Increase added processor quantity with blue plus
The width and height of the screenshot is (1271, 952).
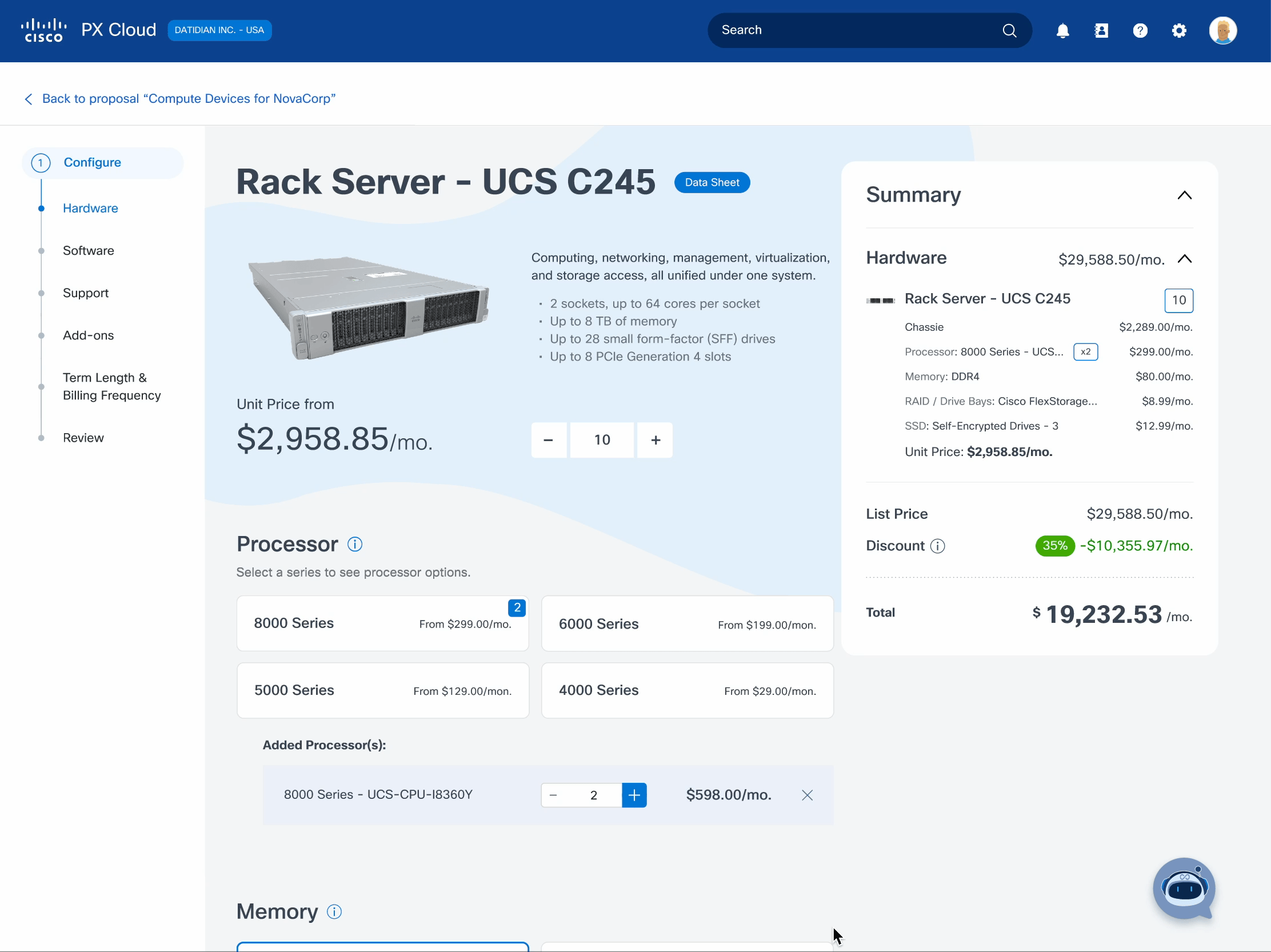tap(634, 795)
